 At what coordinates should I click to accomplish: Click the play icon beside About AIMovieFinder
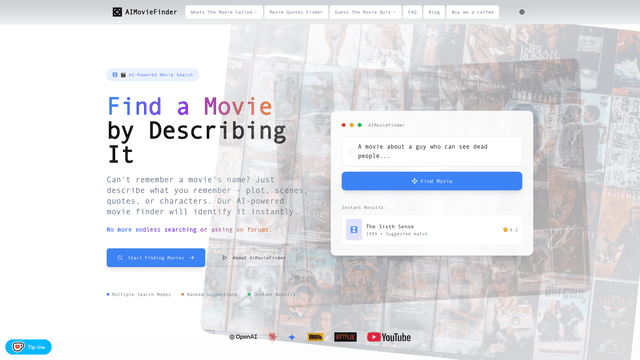(x=224, y=258)
